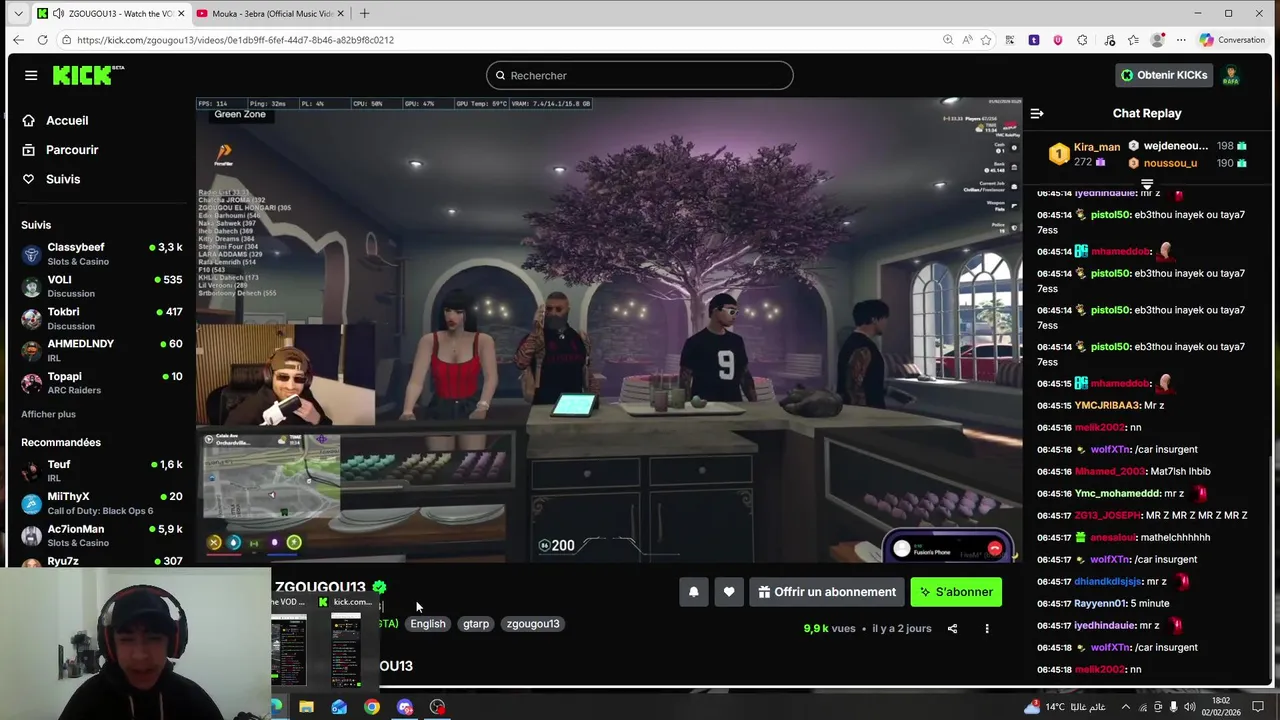
Task: Expand the top gifters leaderboard arrow
Action: [1147, 184]
